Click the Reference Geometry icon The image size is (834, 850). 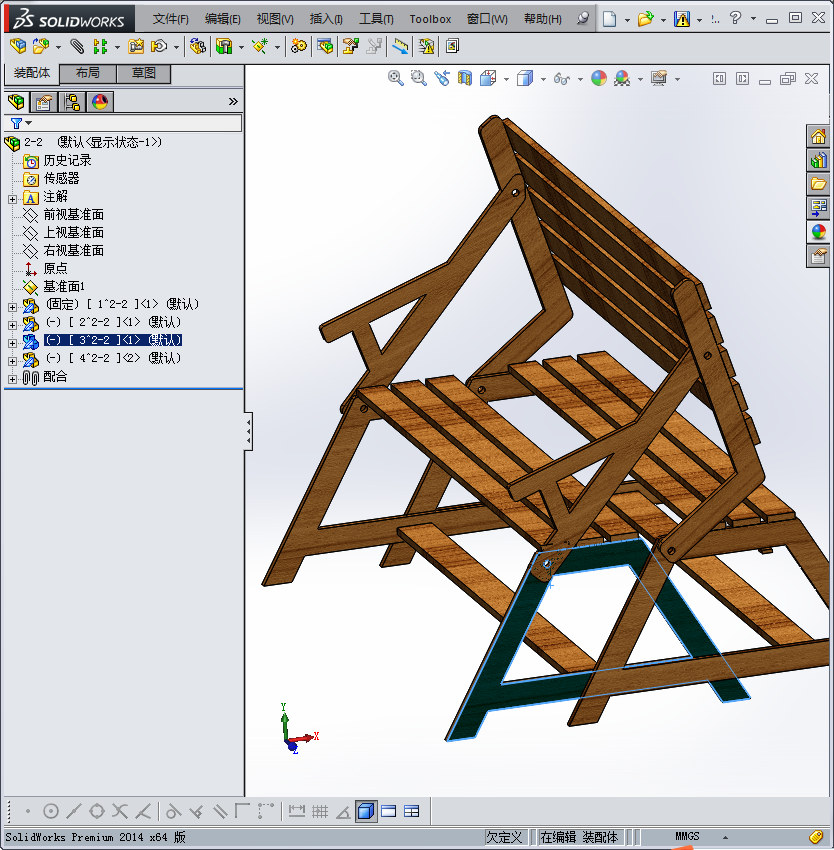tap(260, 47)
